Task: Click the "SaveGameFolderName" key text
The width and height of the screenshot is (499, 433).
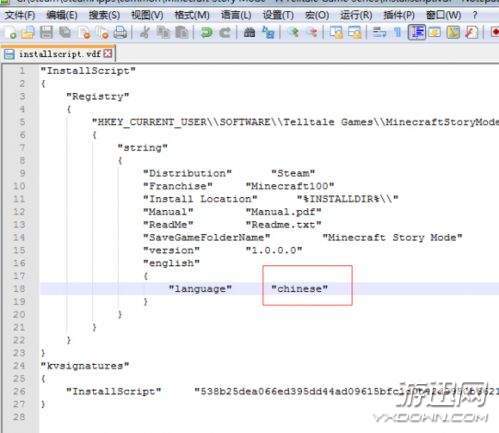Action: tap(207, 238)
